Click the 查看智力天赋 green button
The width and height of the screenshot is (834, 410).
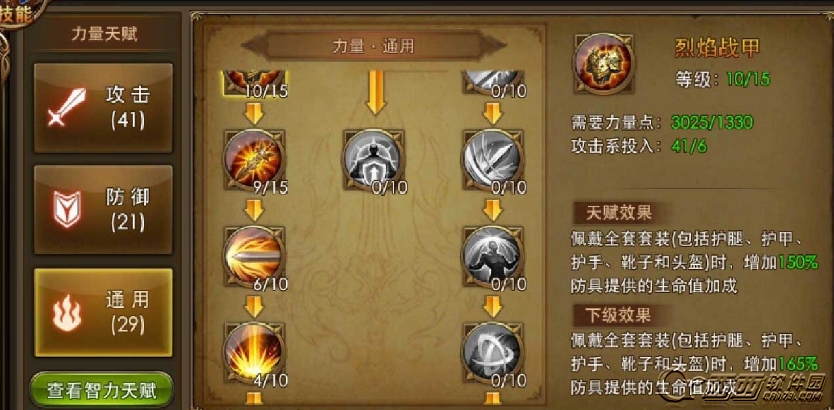point(102,391)
